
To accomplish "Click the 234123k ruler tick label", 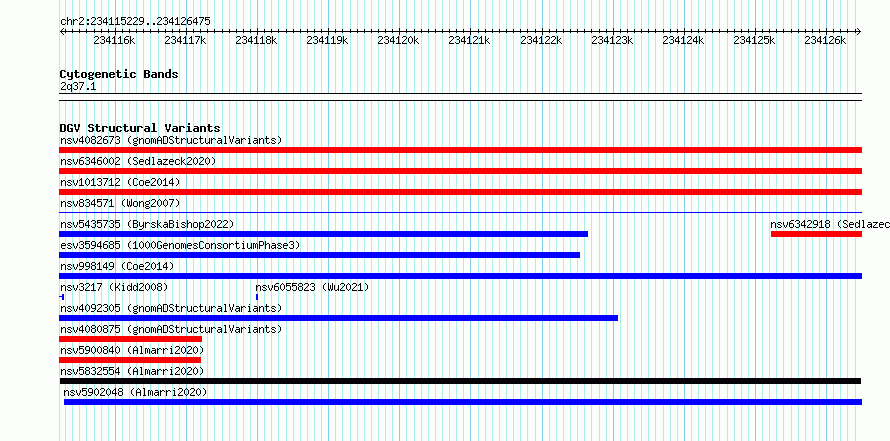I will (612, 40).
